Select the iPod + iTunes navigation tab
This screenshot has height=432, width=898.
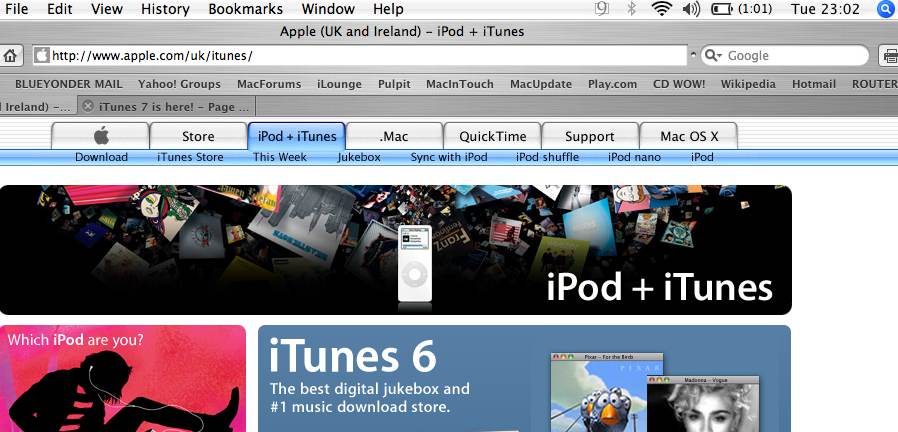pos(297,136)
